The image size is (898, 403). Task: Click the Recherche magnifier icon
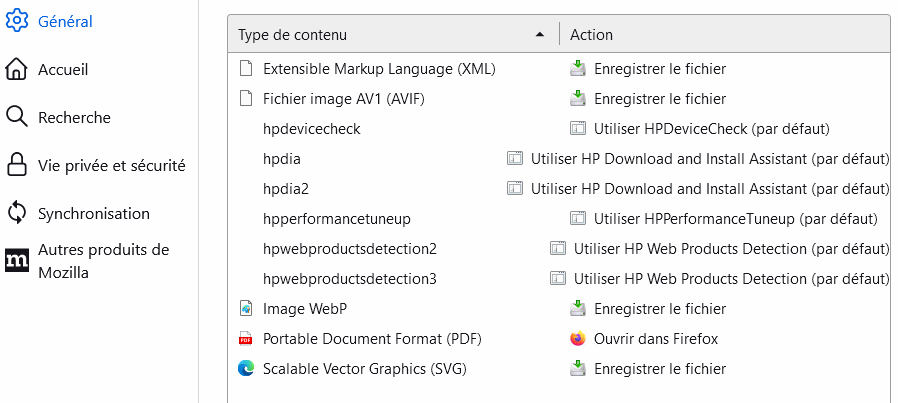point(16,117)
